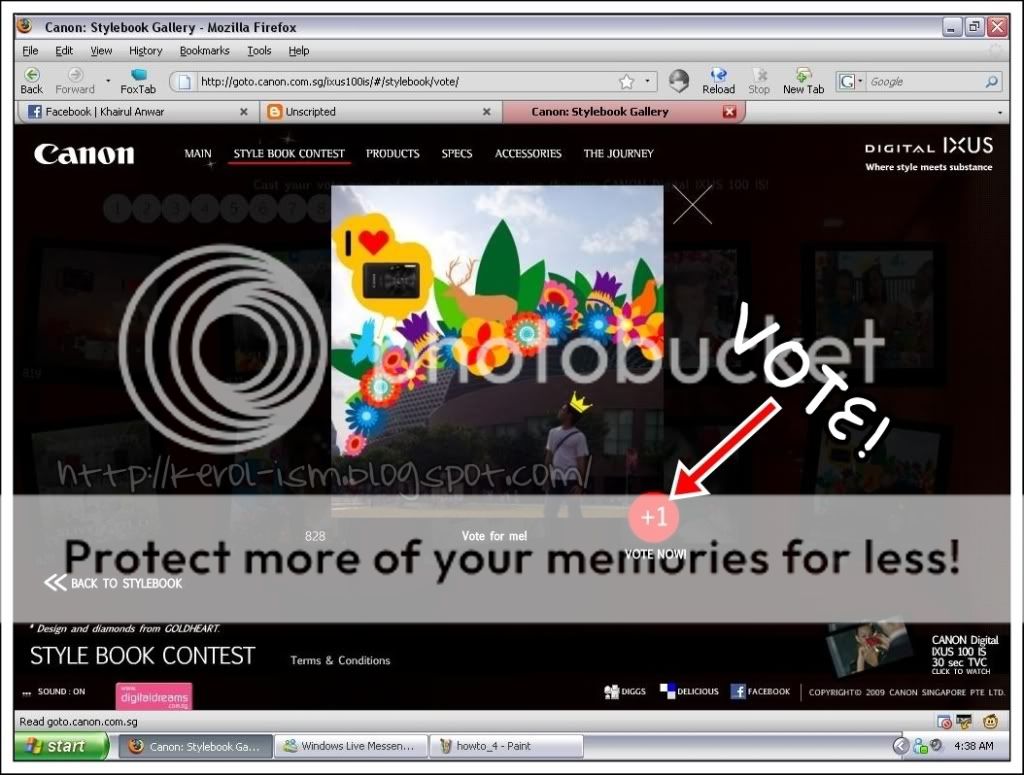Switch to the Facebook | Khairul Anwar tab
The width and height of the screenshot is (1024, 775).
(x=137, y=112)
